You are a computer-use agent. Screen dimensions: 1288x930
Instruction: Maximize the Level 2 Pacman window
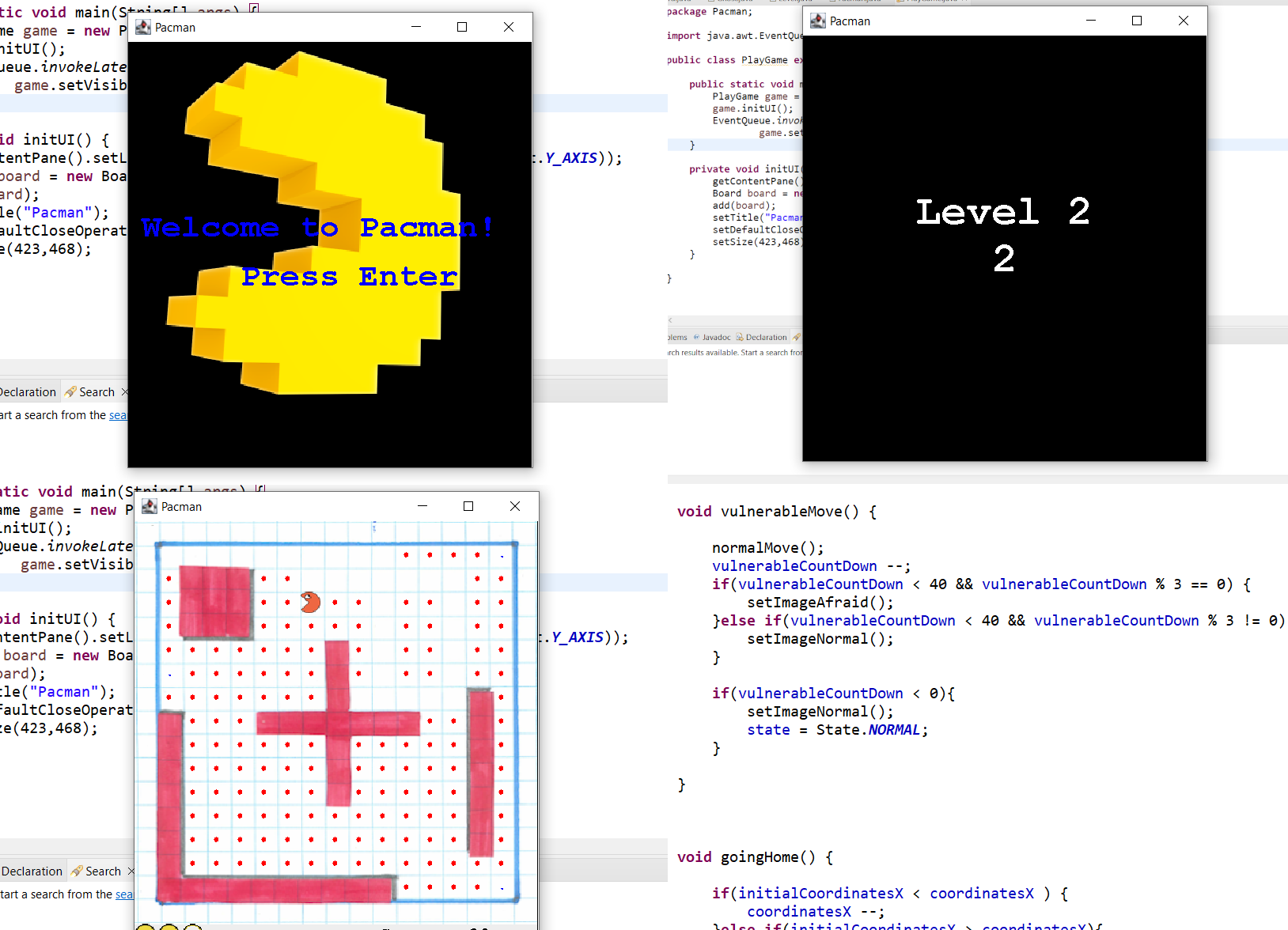pyautogui.click(x=1137, y=21)
